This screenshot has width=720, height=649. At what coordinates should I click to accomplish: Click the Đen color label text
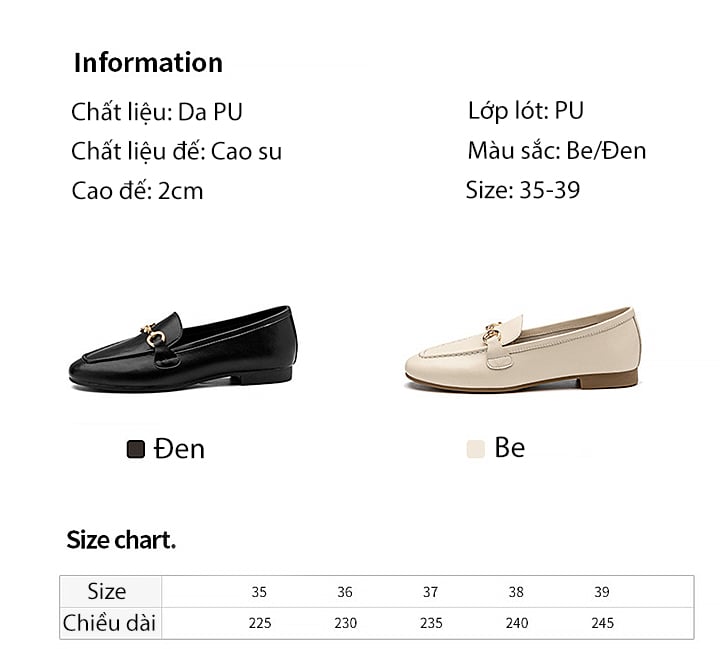pyautogui.click(x=179, y=449)
